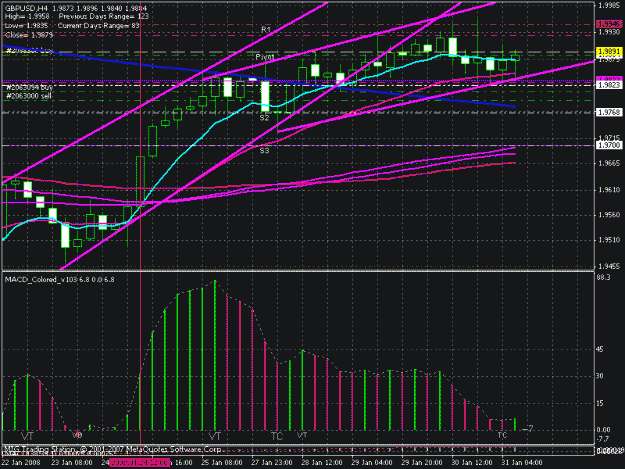625x469 pixels.
Task: Click the GBPUSD,H4 chart title text
Action: point(25,8)
